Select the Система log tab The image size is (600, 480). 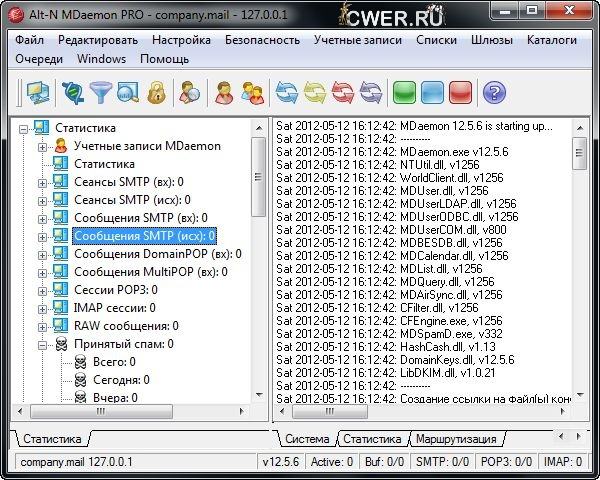306,439
